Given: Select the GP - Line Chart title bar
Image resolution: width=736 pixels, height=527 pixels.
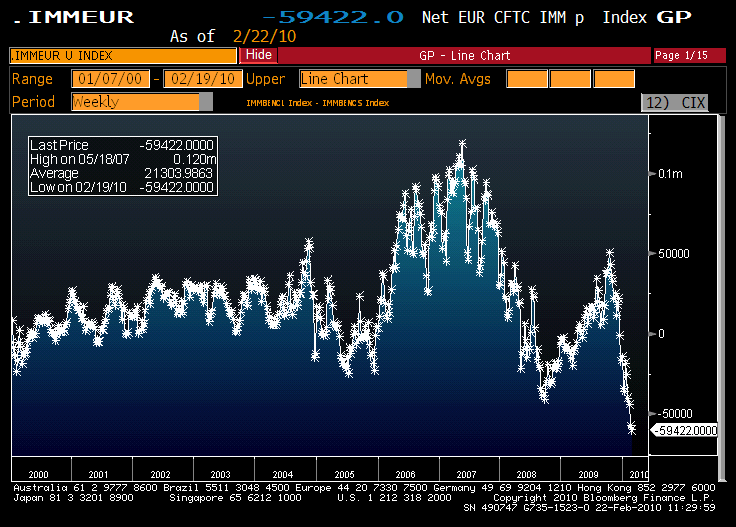Looking at the screenshot, I should click(x=464, y=55).
